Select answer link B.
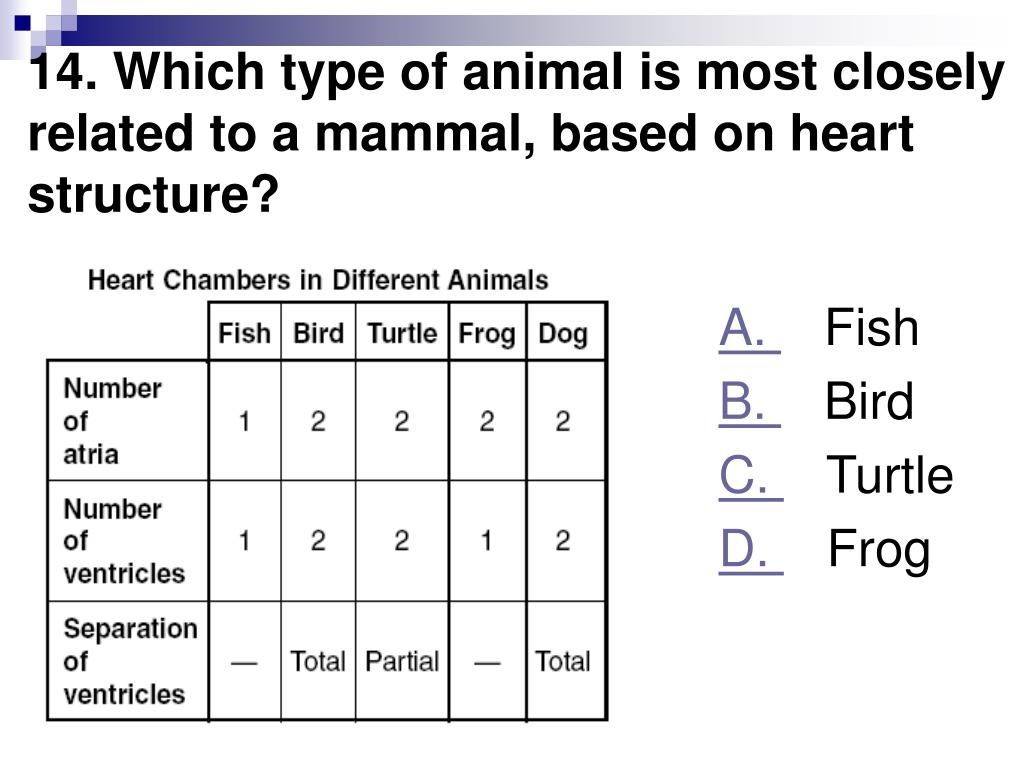The width and height of the screenshot is (1024, 768). coord(750,402)
